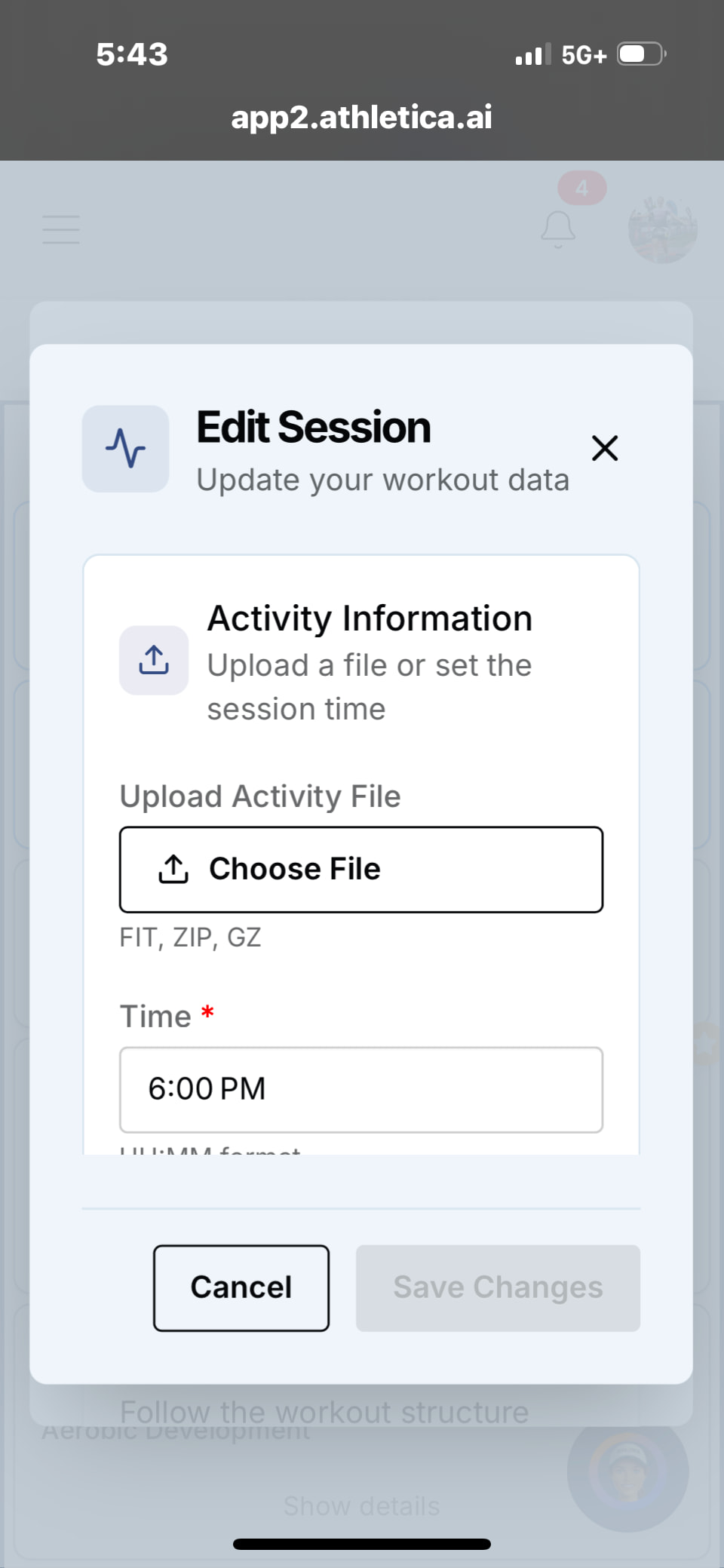Click the Upload Activity File label
Viewport: 724px width, 1568px height.
point(260,796)
